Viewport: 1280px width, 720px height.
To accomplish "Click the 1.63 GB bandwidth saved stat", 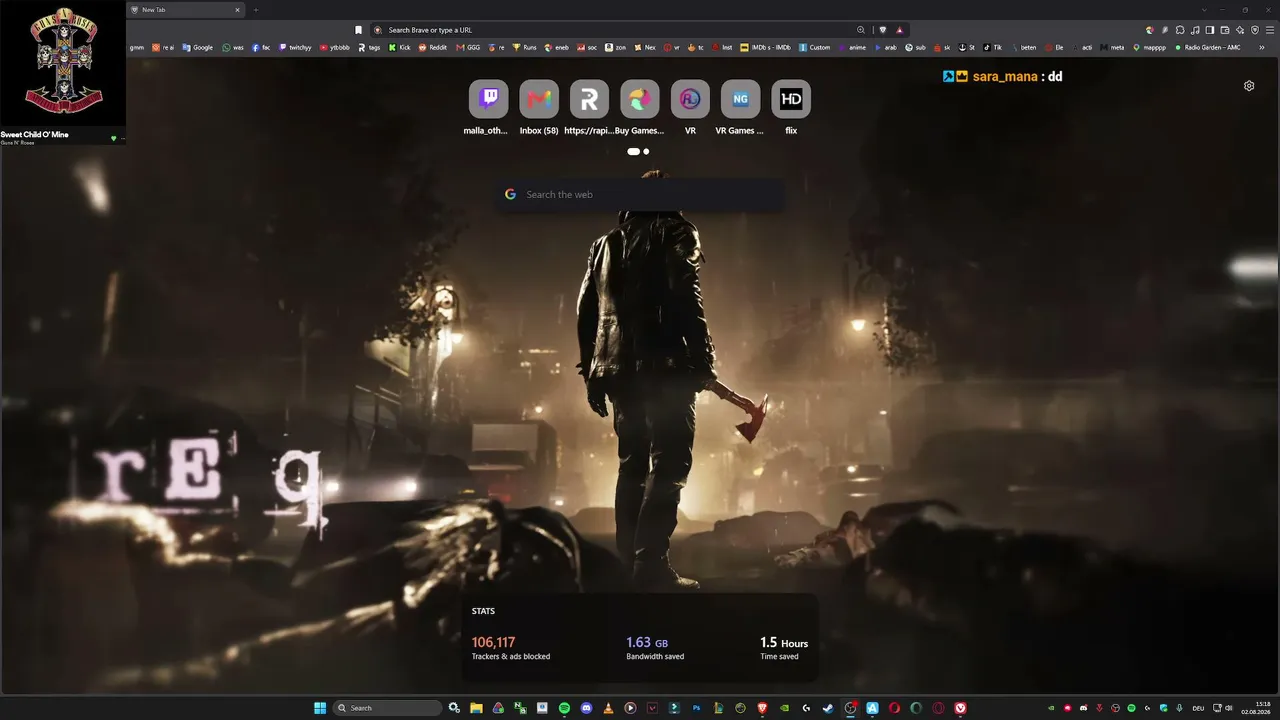I will pyautogui.click(x=655, y=649).
